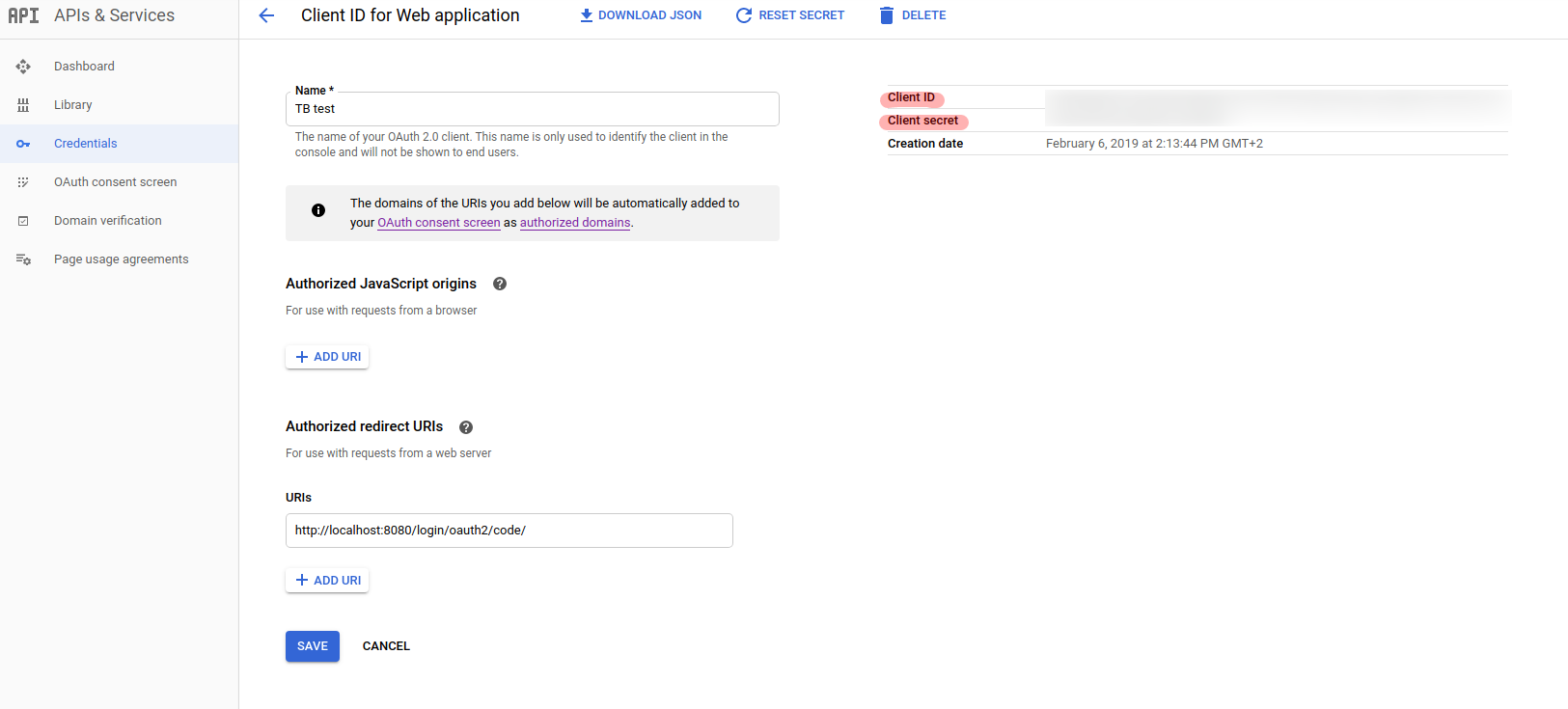Click the API logo in header
The height and width of the screenshot is (709, 1568).
[x=23, y=15]
